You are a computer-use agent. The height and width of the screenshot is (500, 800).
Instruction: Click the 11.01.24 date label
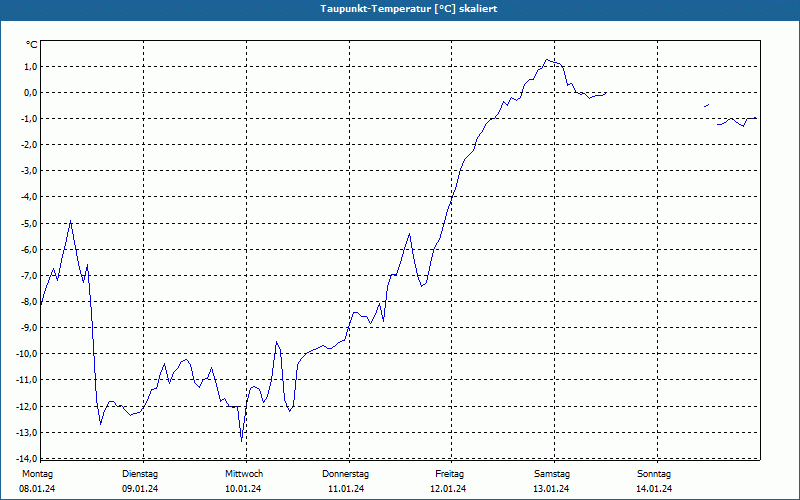(346, 489)
